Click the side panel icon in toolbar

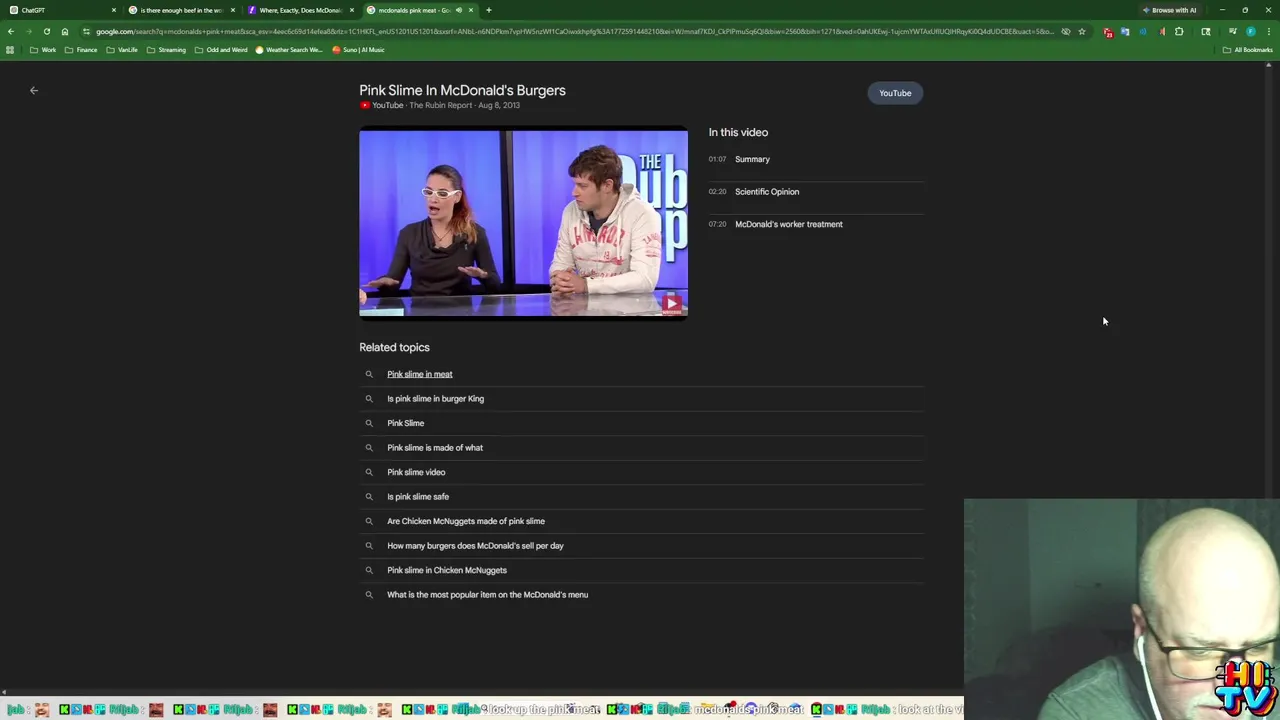[1206, 32]
